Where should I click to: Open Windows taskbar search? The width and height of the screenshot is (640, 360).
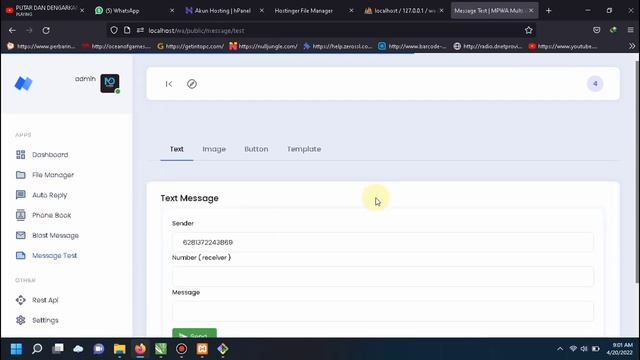tap(37, 349)
